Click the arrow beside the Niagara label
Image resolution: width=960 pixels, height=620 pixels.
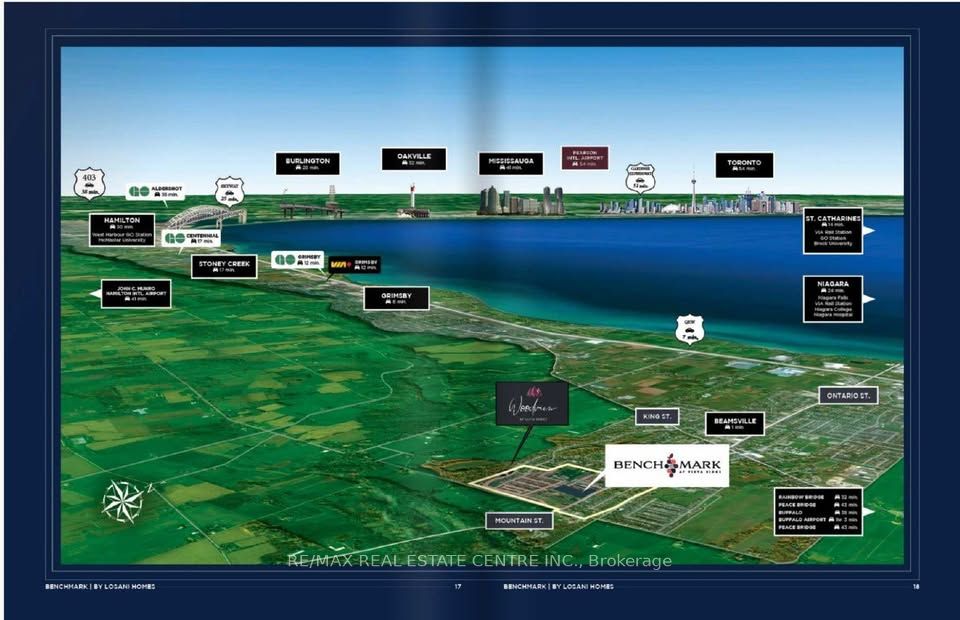tap(869, 299)
